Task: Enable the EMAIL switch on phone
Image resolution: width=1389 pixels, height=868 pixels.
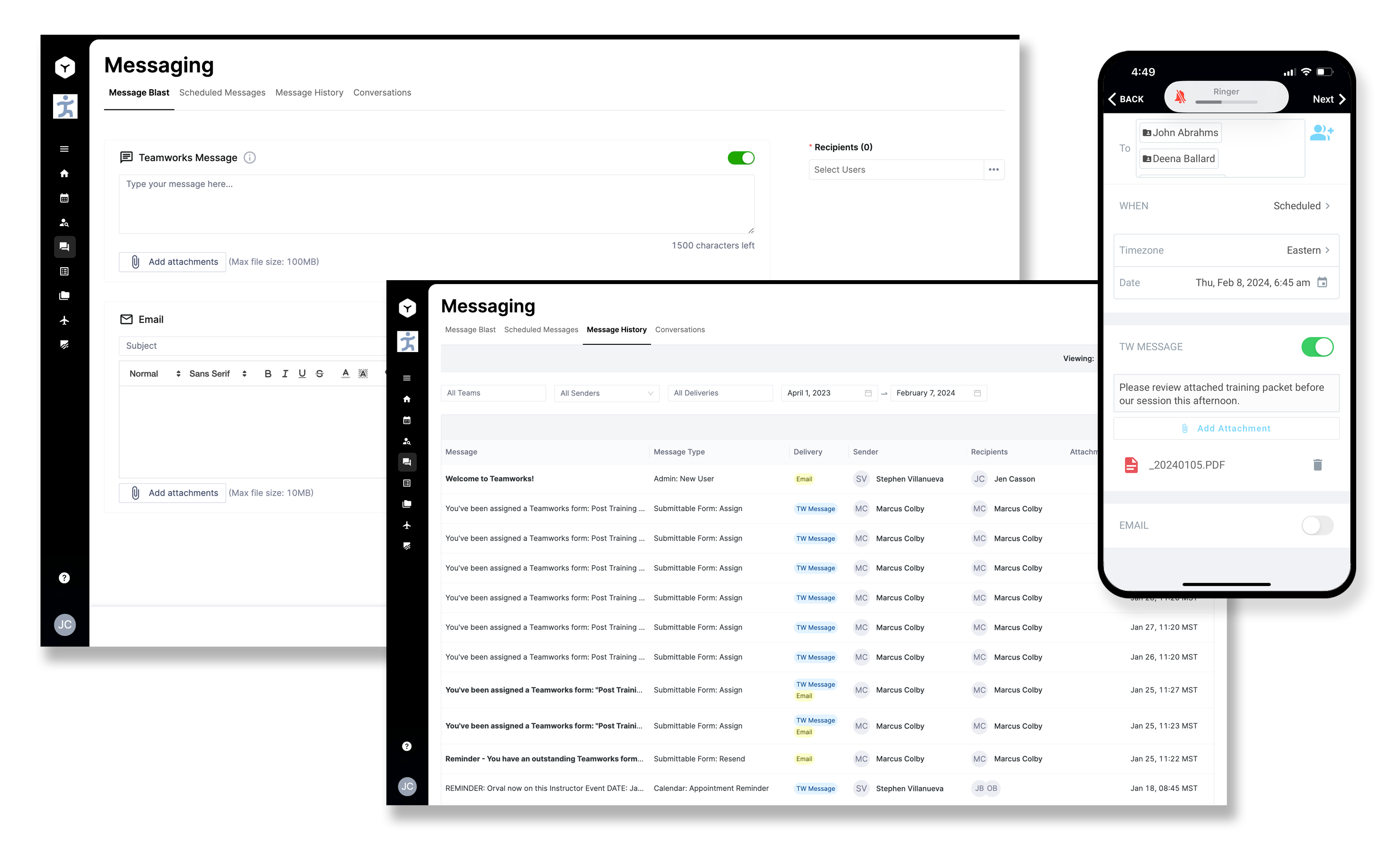Action: click(x=1317, y=525)
